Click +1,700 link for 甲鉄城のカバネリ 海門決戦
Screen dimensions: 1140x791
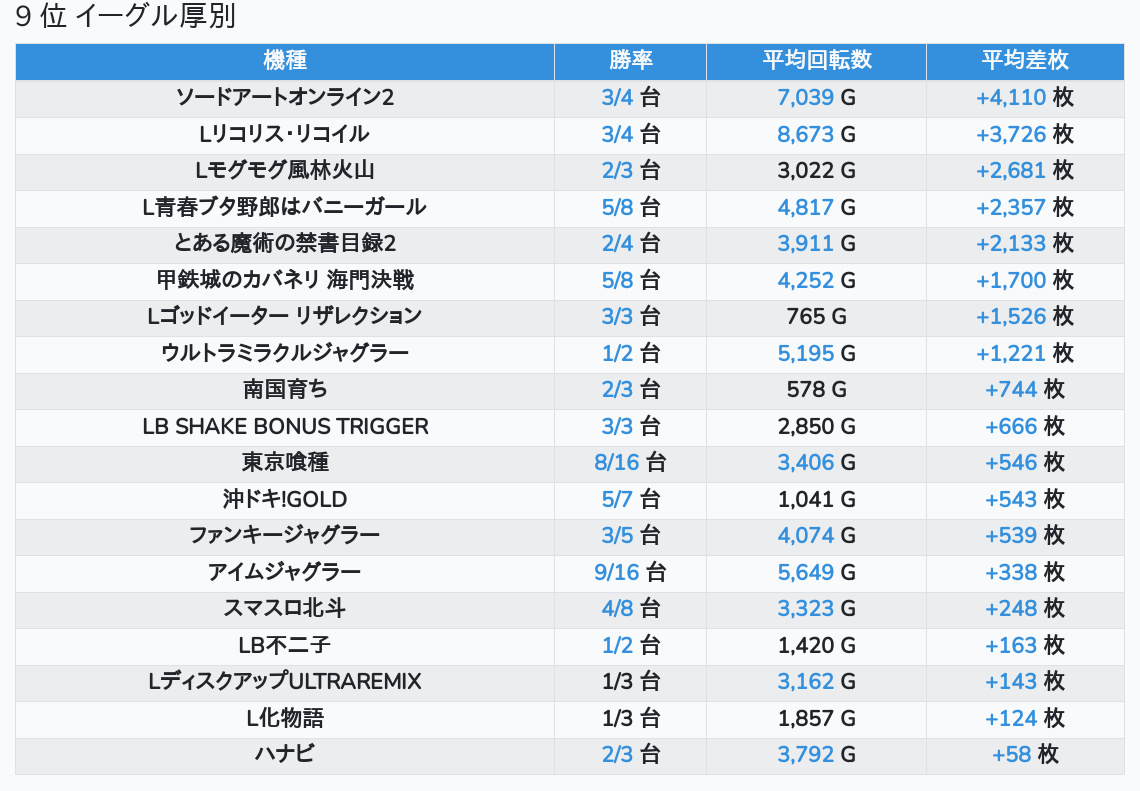(1011, 280)
